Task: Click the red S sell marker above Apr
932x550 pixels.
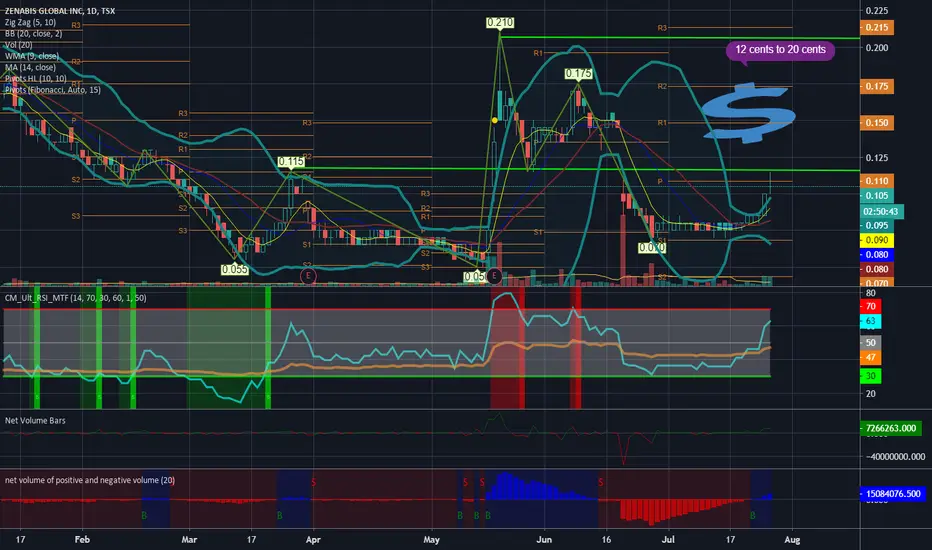Action: [313, 482]
